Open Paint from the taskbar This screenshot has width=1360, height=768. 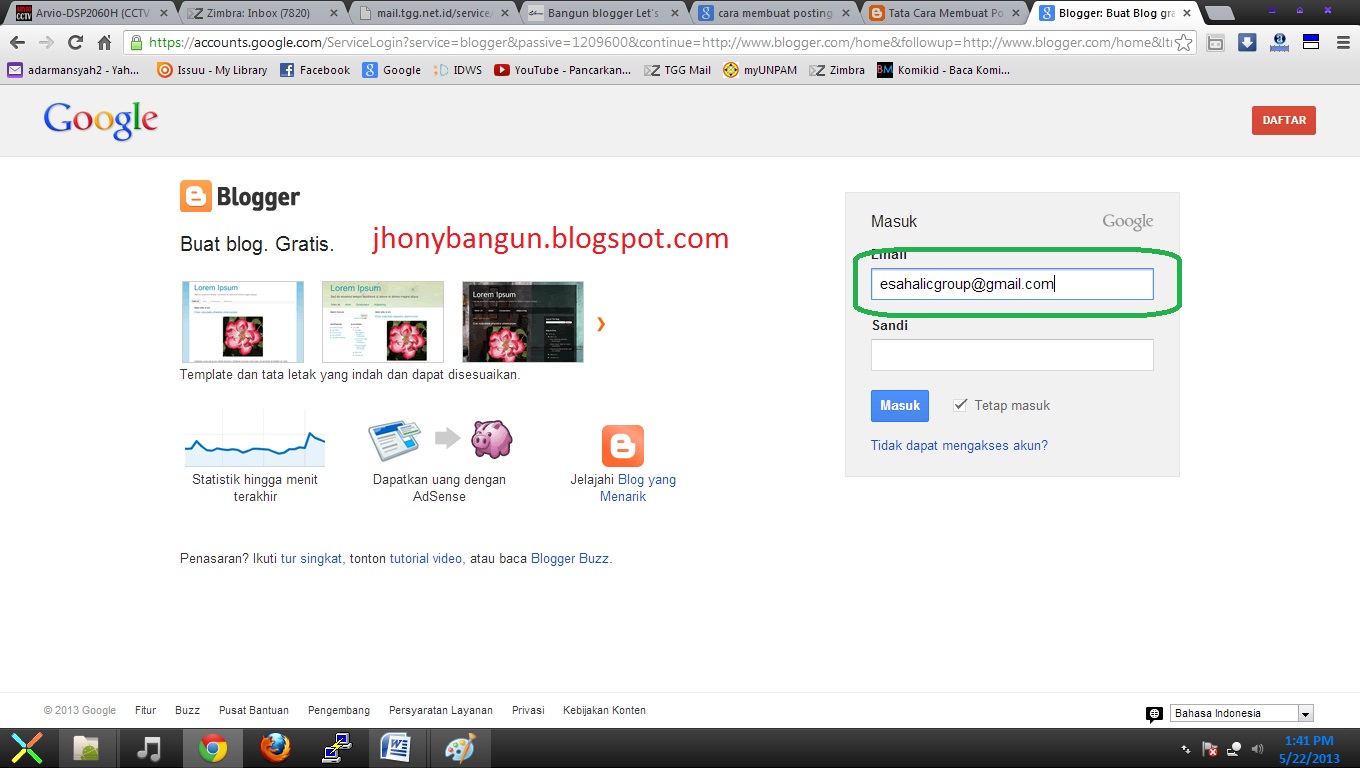click(x=460, y=748)
